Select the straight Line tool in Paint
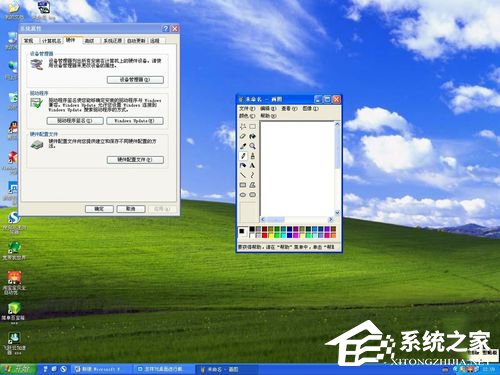500x375 pixels. (243, 175)
